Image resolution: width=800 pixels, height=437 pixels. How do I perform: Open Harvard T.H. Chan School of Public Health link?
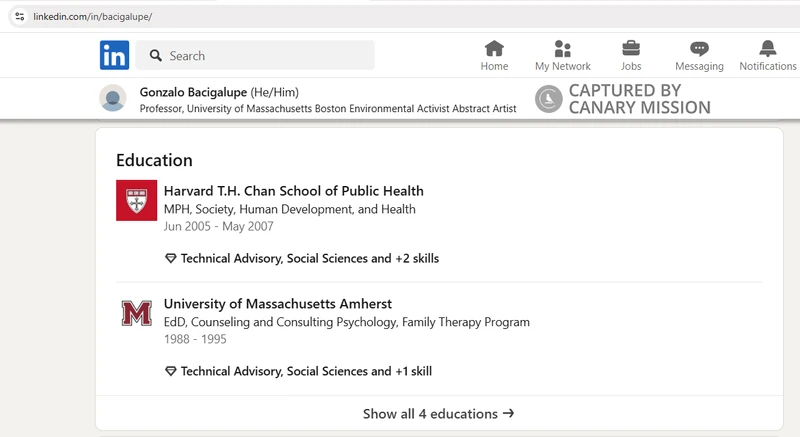coord(293,191)
